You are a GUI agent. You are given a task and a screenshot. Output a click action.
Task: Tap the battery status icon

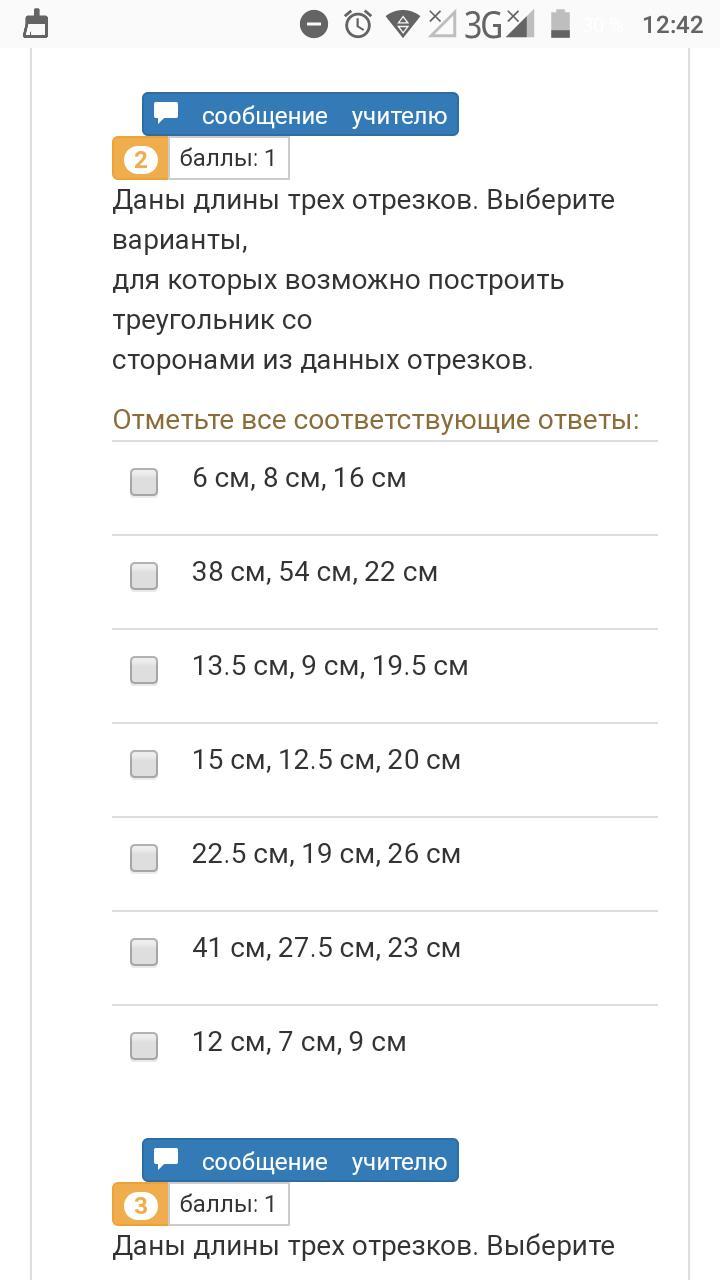[x=560, y=24]
